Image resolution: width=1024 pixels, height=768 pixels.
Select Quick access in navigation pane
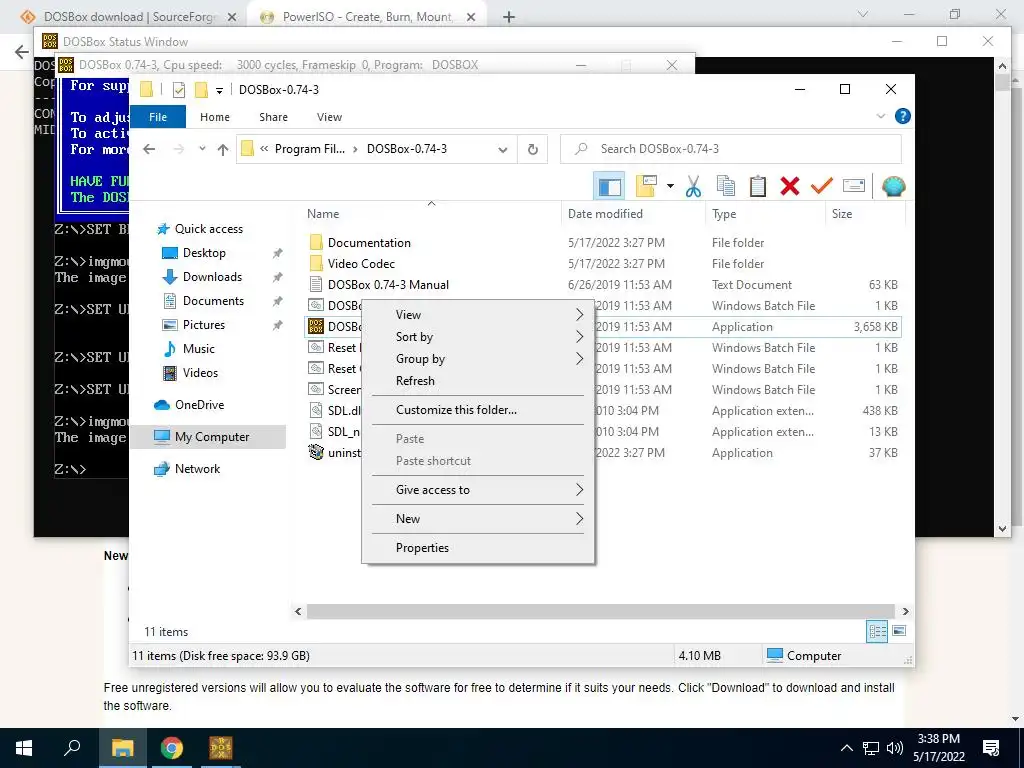pos(208,229)
